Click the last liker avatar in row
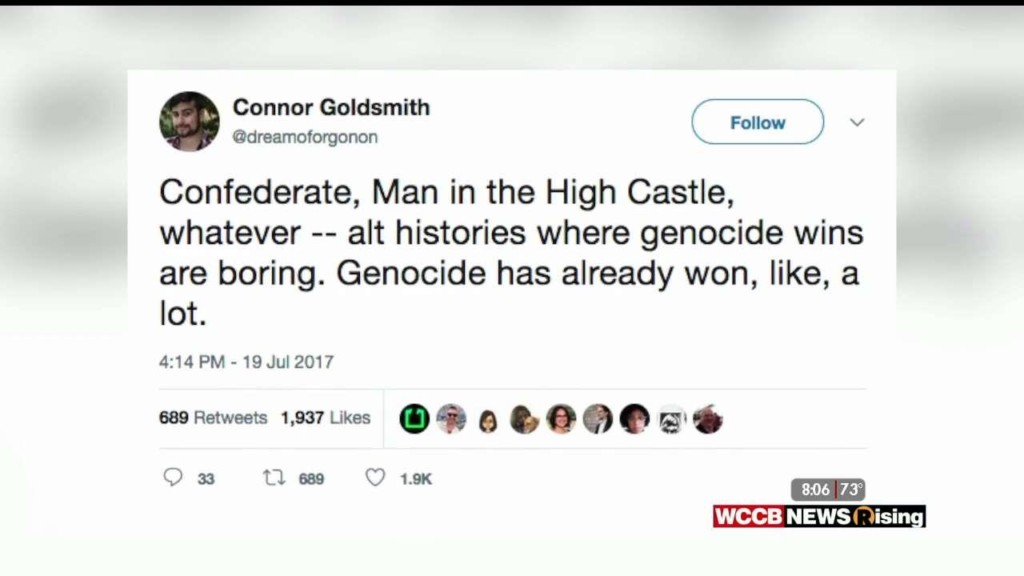The width and height of the screenshot is (1024, 576). click(x=708, y=419)
